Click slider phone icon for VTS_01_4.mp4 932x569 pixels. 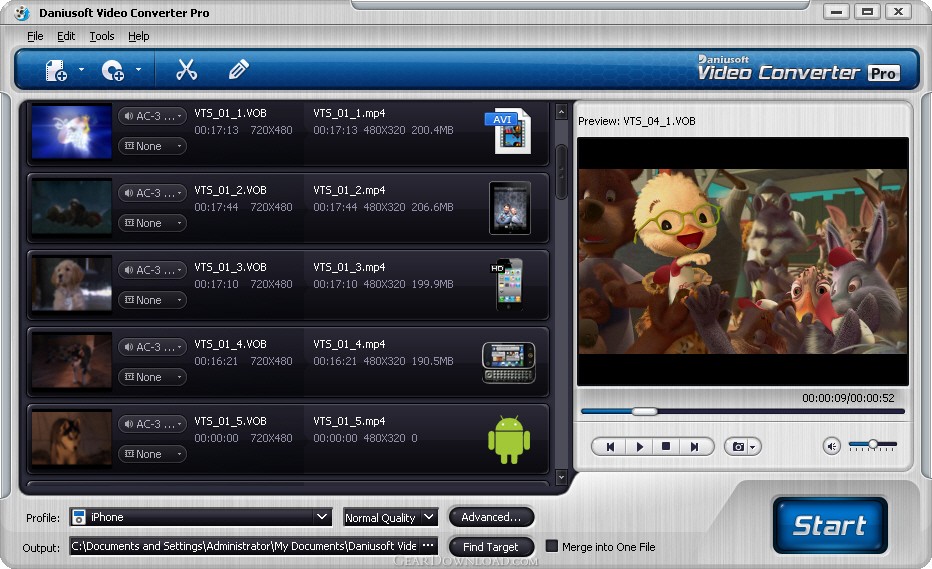click(509, 362)
